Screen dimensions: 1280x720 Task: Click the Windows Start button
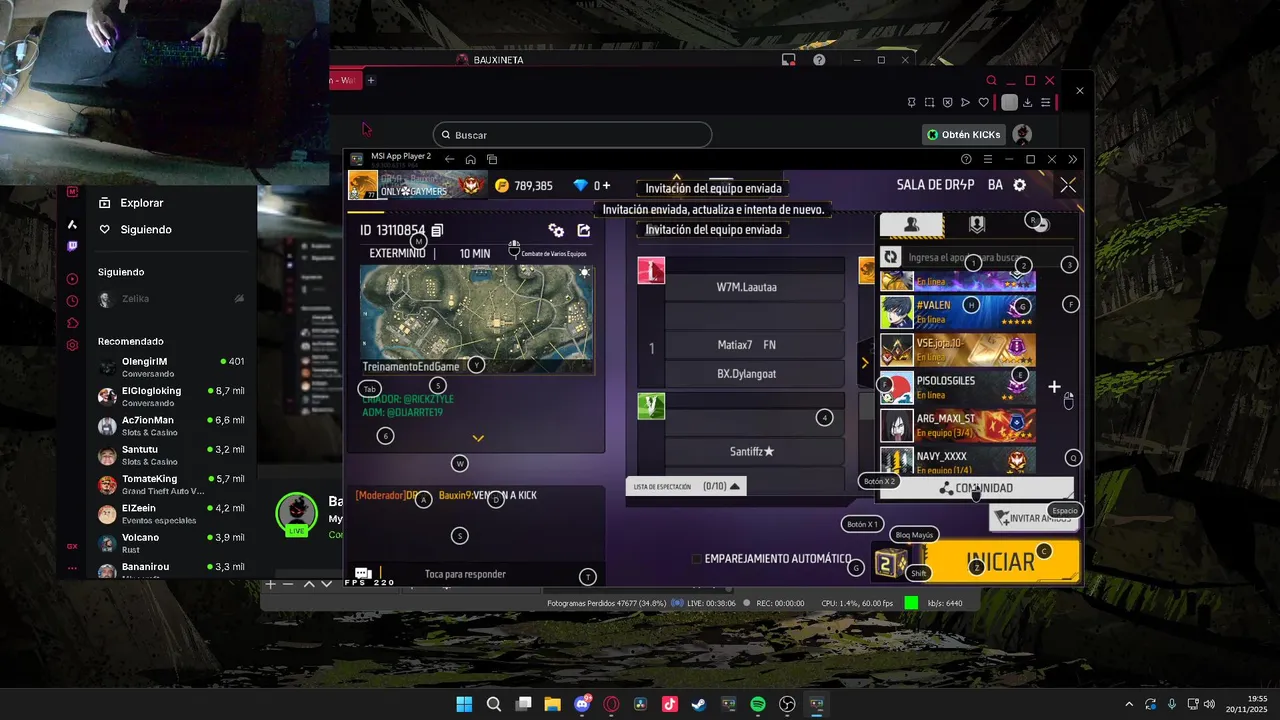[x=464, y=704]
